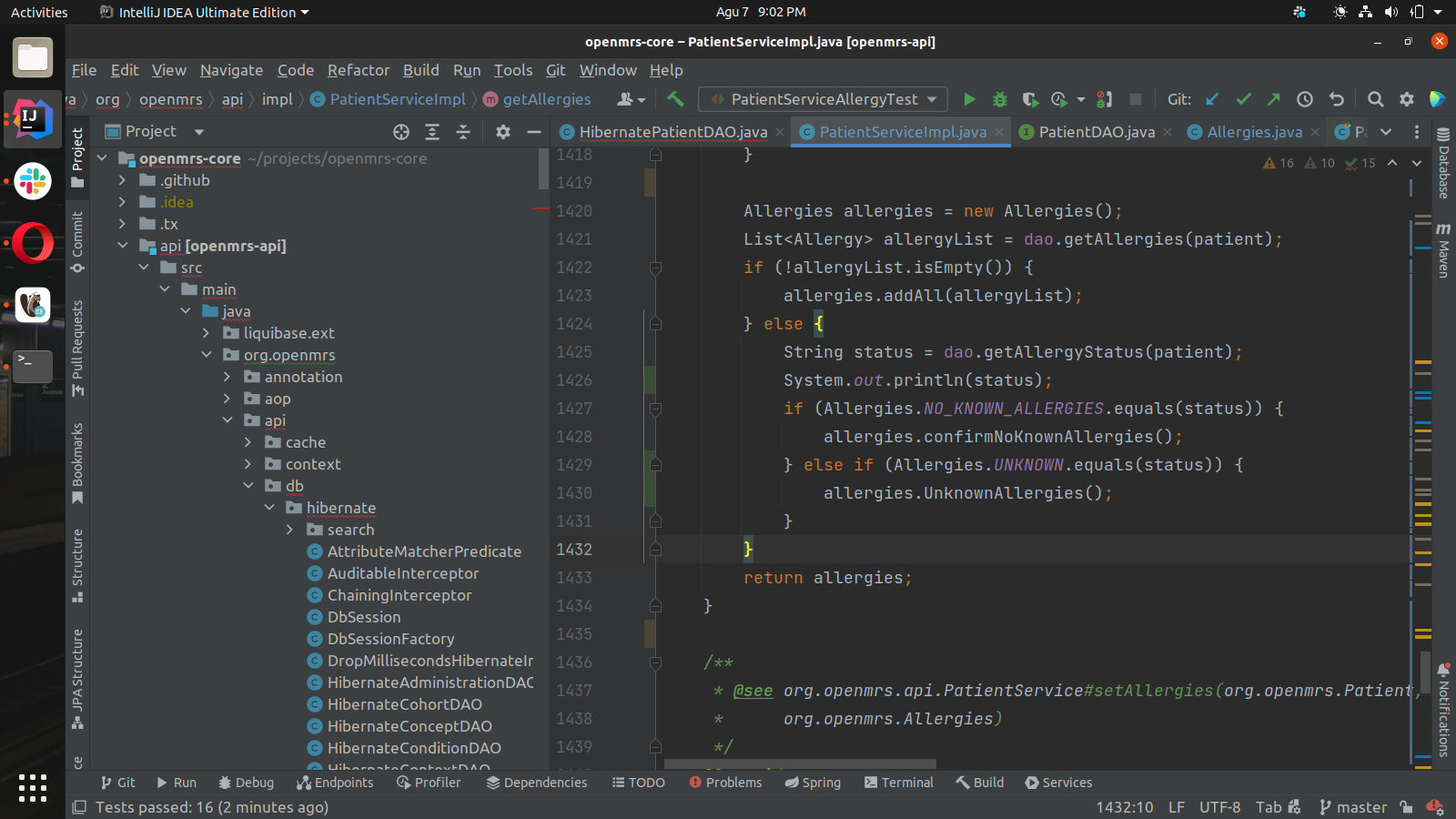The height and width of the screenshot is (819, 1456).
Task: Open Ubuntu Show Applications grid
Action: tap(33, 788)
